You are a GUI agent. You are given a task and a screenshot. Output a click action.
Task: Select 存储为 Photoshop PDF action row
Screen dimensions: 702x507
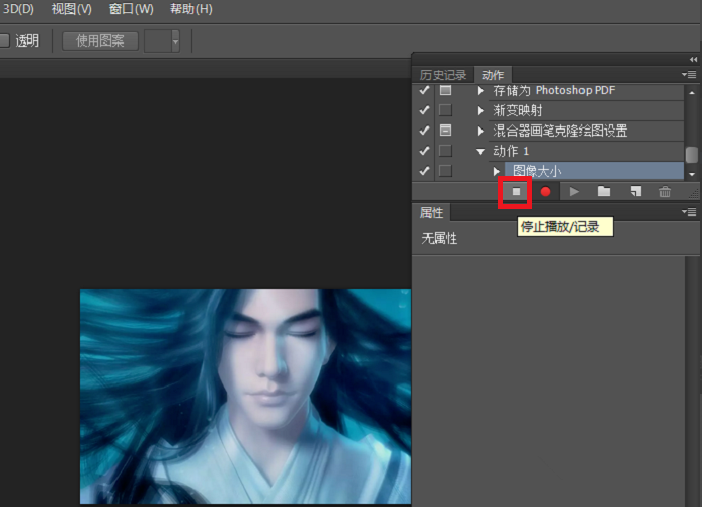pyautogui.click(x=586, y=90)
